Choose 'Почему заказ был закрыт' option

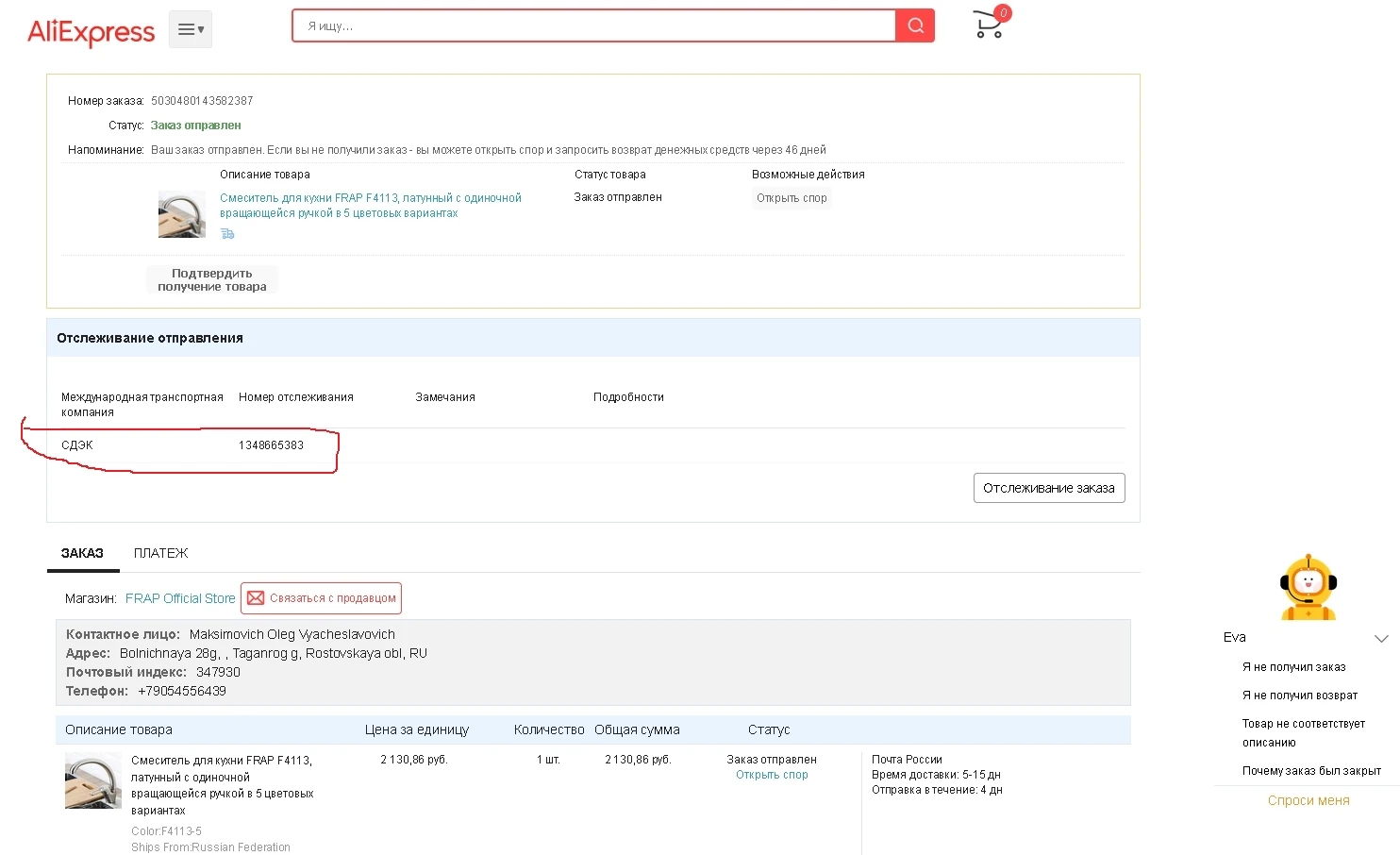pyautogui.click(x=1311, y=771)
